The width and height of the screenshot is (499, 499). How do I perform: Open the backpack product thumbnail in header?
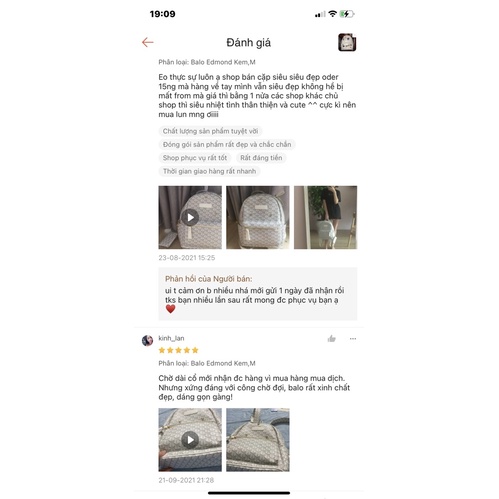pos(347,42)
